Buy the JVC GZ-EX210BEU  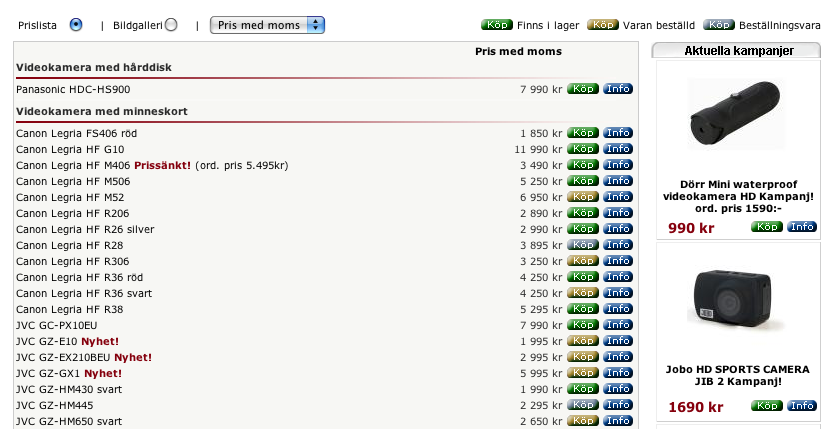(583, 356)
